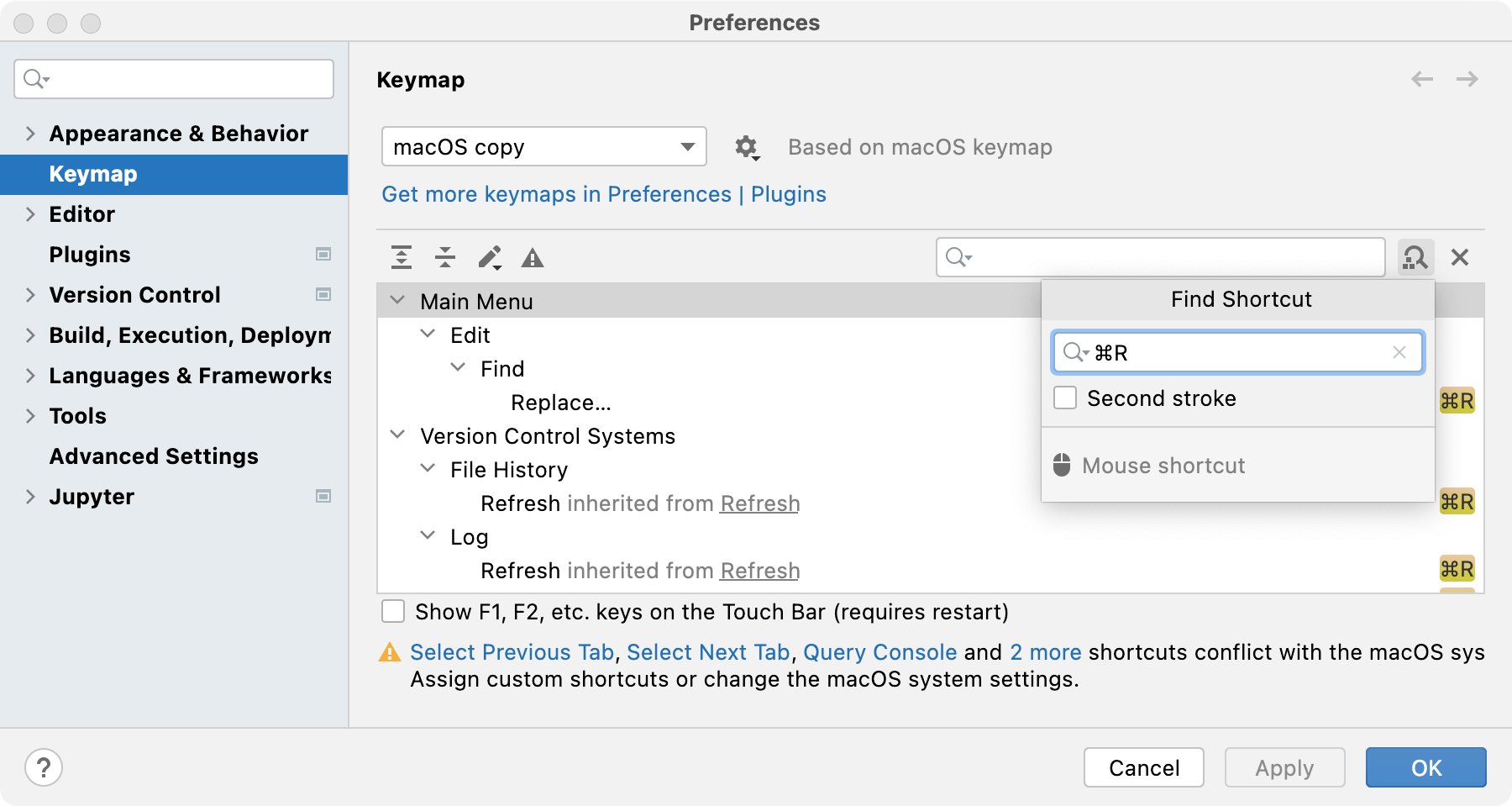Viewport: 1512px width, 806px height.
Task: Click the help question mark button
Action: 44,767
